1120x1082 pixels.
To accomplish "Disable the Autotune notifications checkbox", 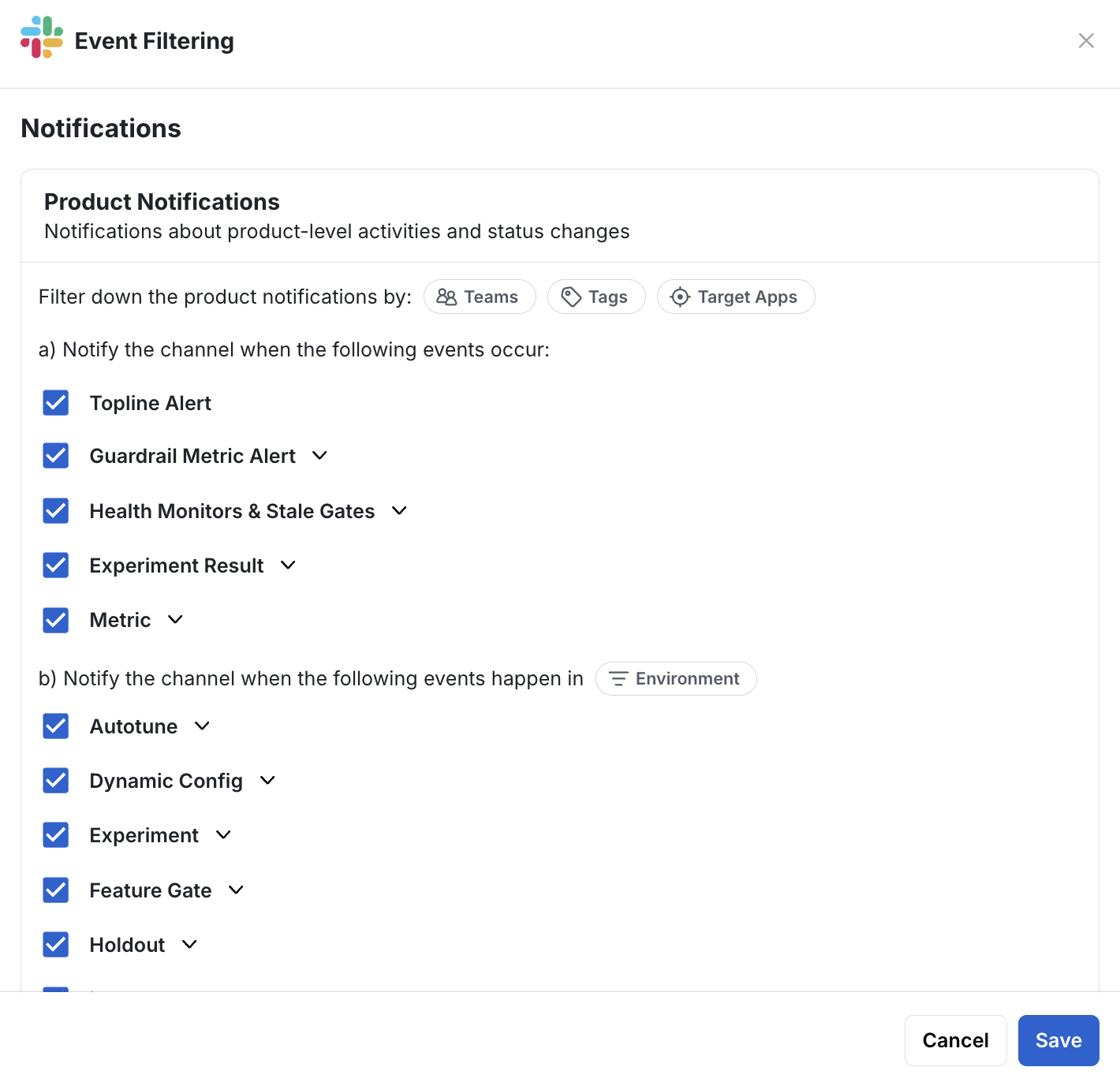I will [56, 726].
